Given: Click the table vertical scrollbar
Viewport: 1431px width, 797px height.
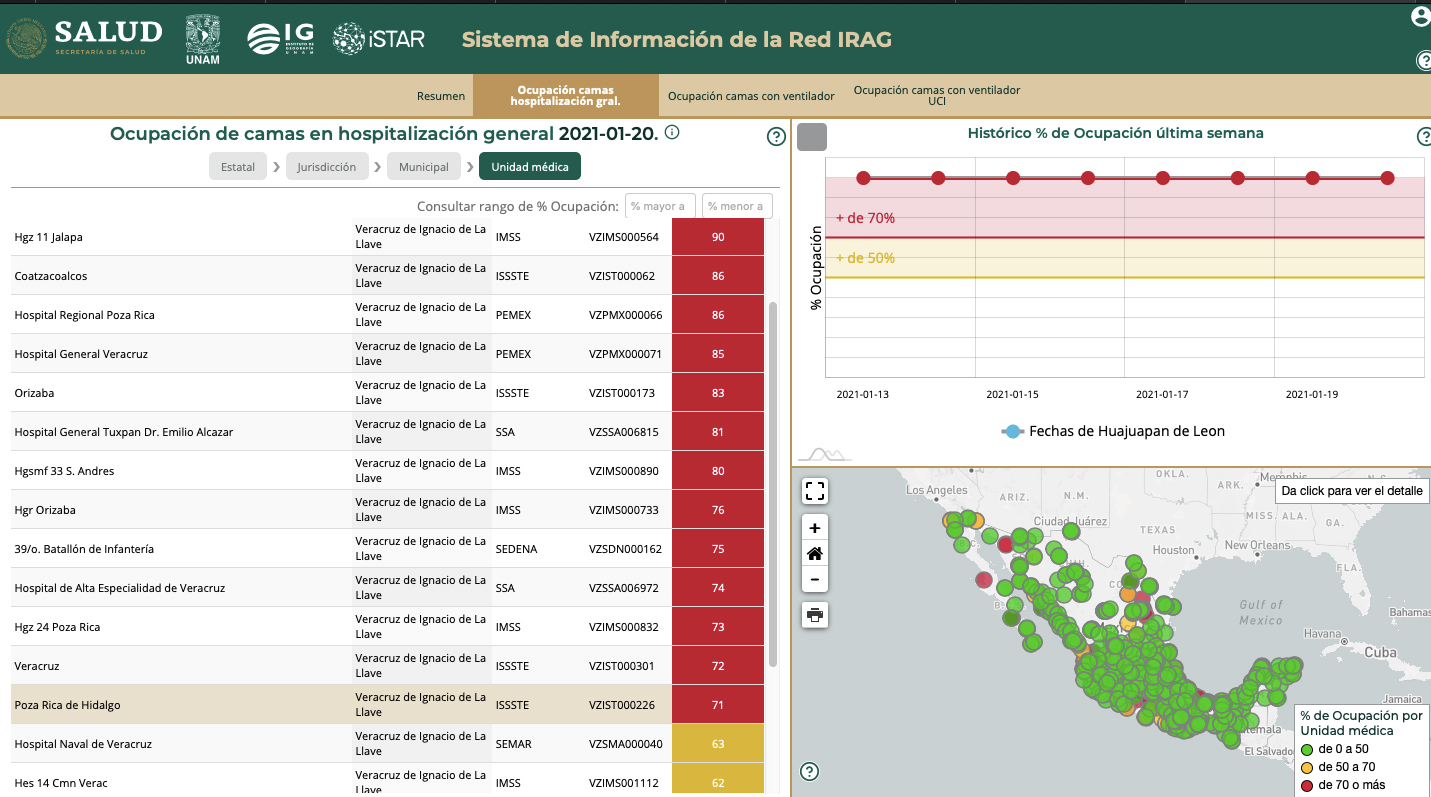Looking at the screenshot, I should (773, 485).
